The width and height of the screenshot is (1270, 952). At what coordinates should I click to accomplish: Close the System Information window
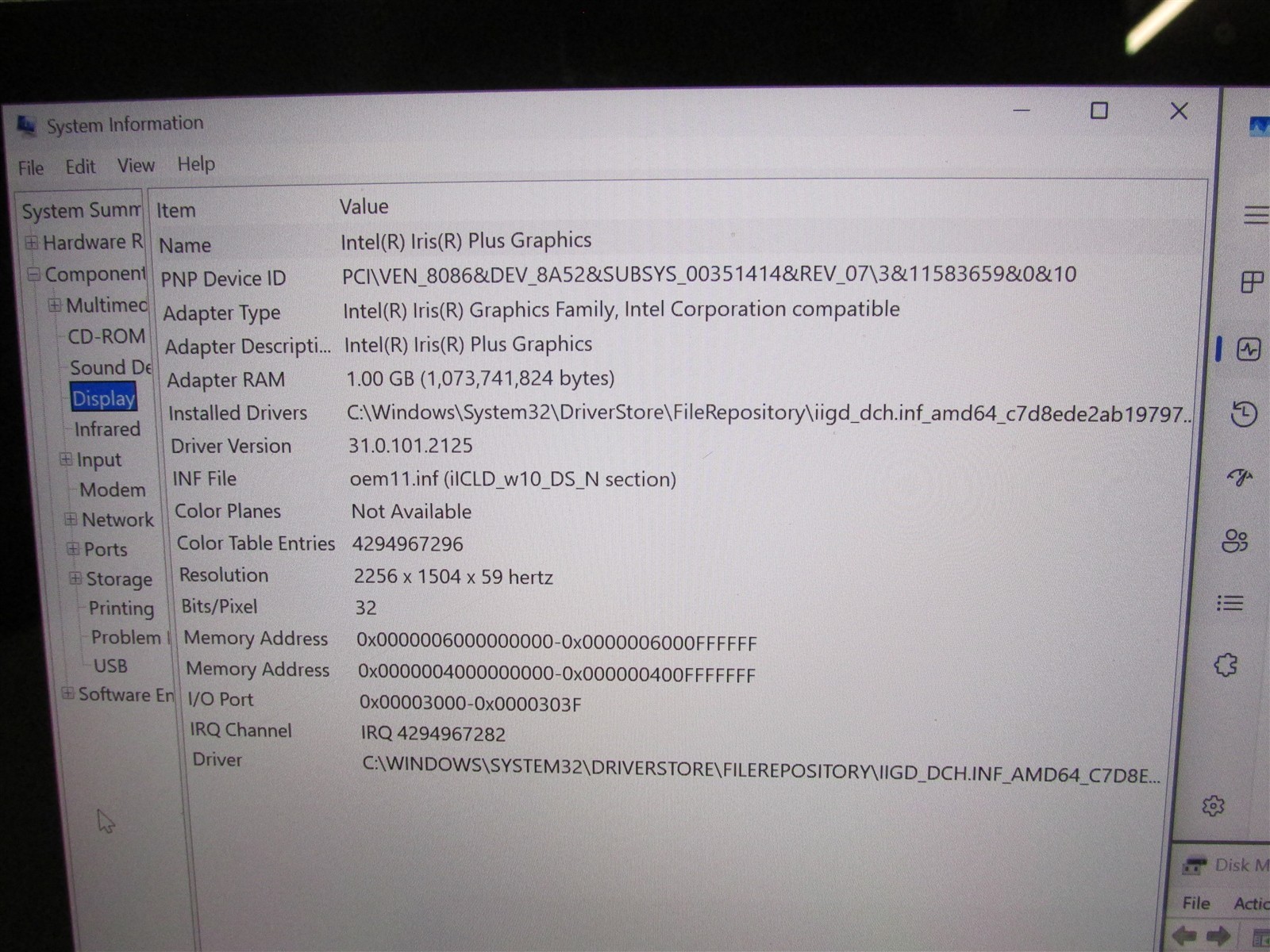pos(1180,110)
